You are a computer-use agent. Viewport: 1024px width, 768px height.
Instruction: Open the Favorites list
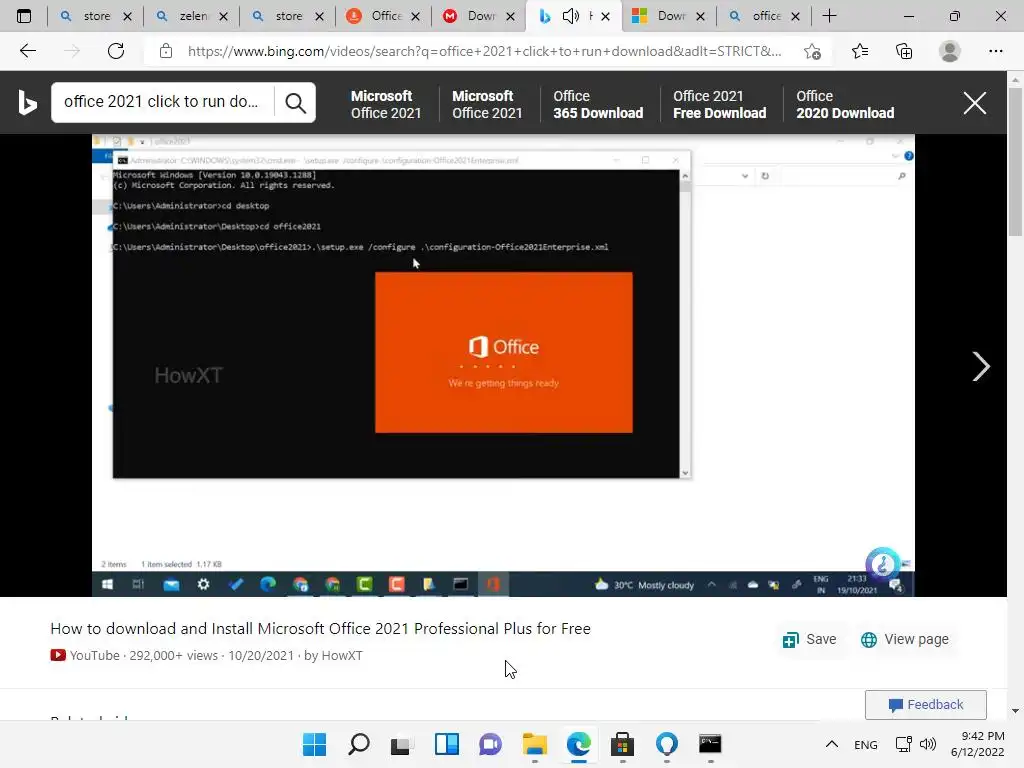pyautogui.click(x=860, y=51)
